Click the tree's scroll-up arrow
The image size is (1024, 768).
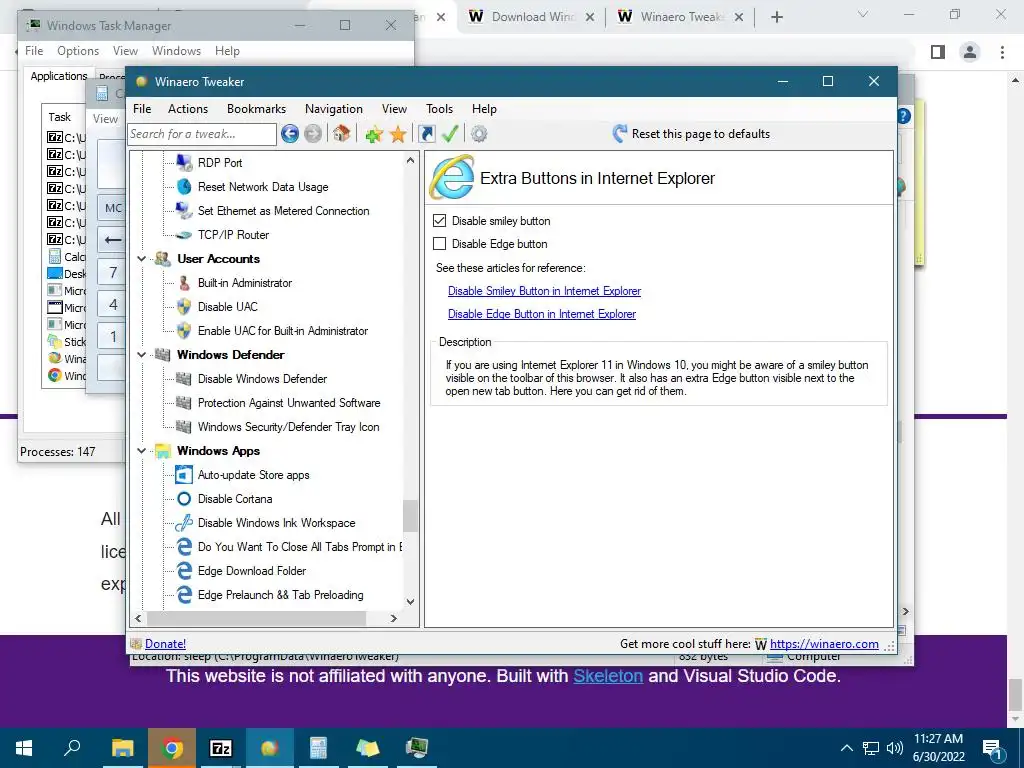[x=410, y=161]
